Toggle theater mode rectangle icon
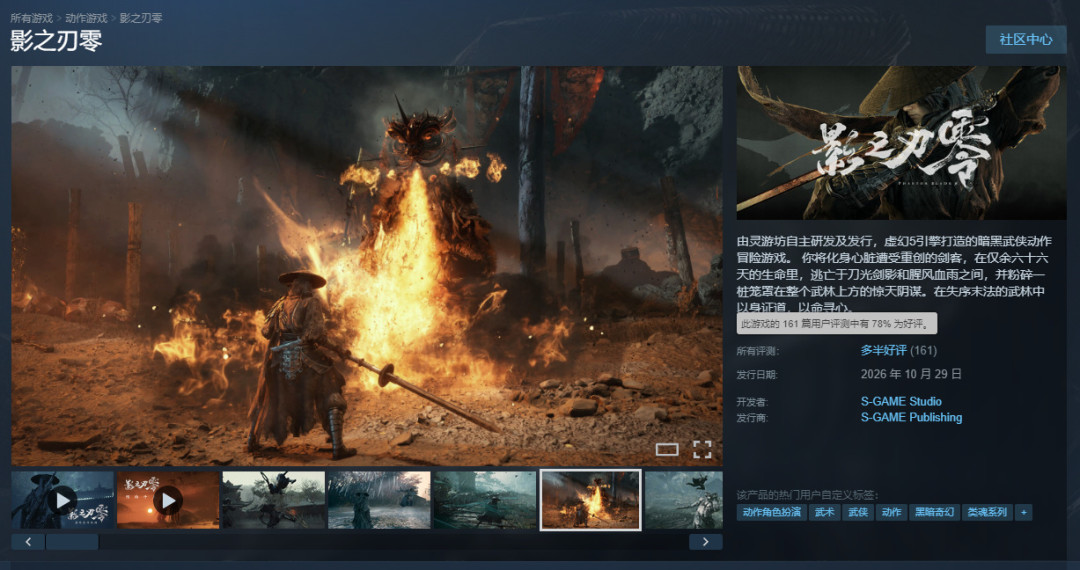This screenshot has height=570, width=1080. (667, 450)
